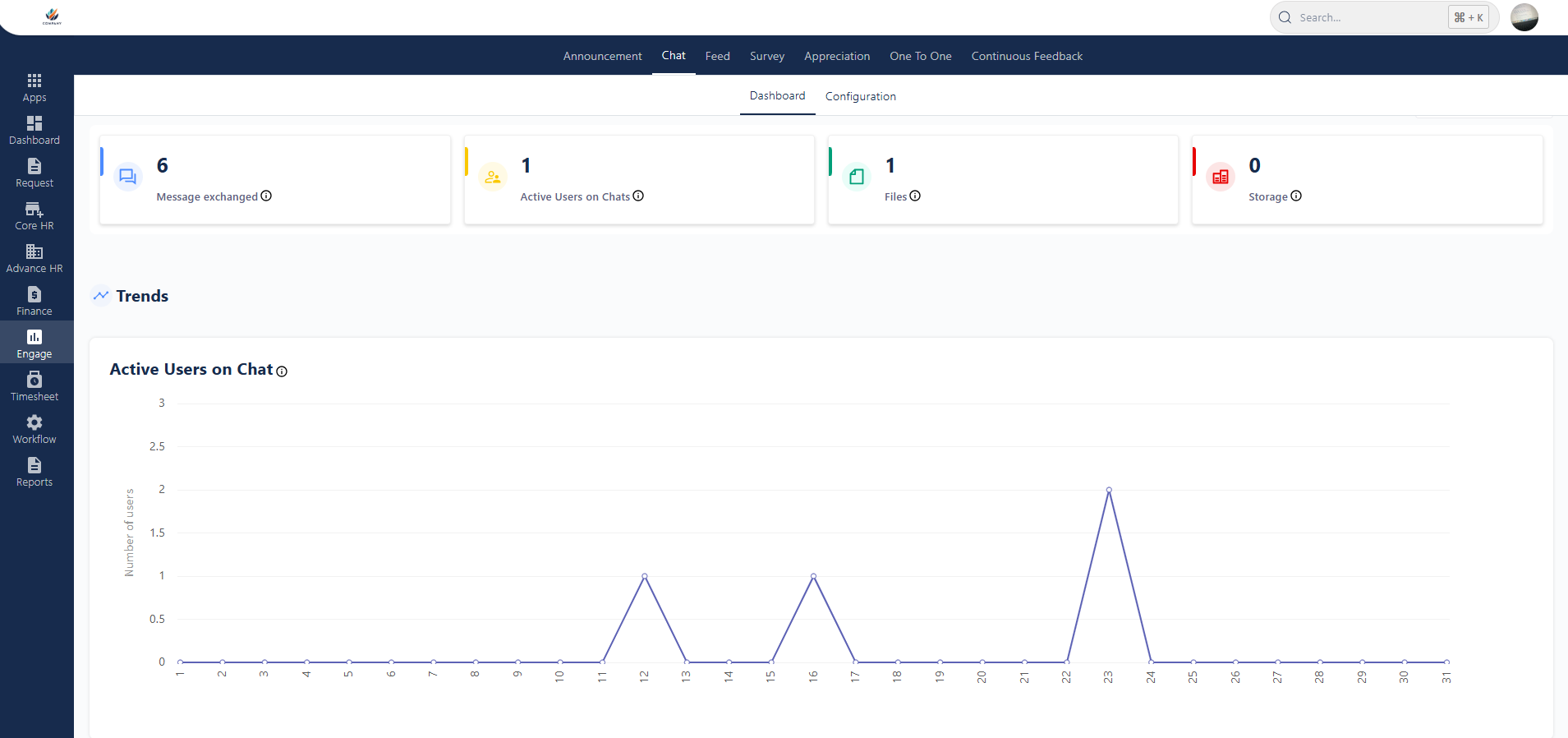Click the ⌘+K shortcut badge
The width and height of the screenshot is (1568, 738).
click(x=1469, y=17)
